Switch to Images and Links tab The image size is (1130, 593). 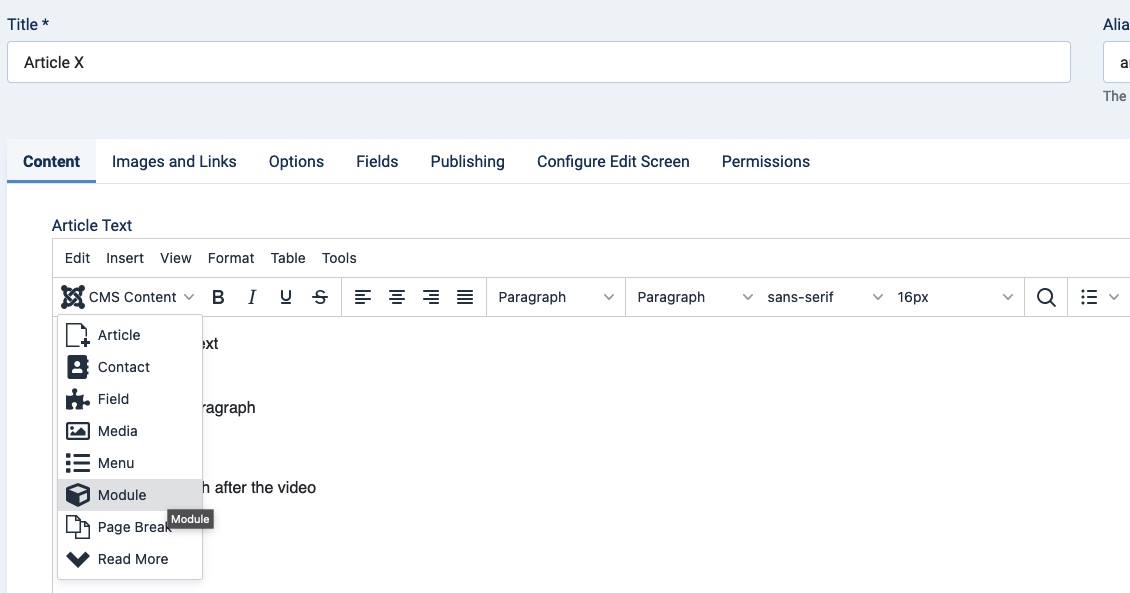(174, 161)
